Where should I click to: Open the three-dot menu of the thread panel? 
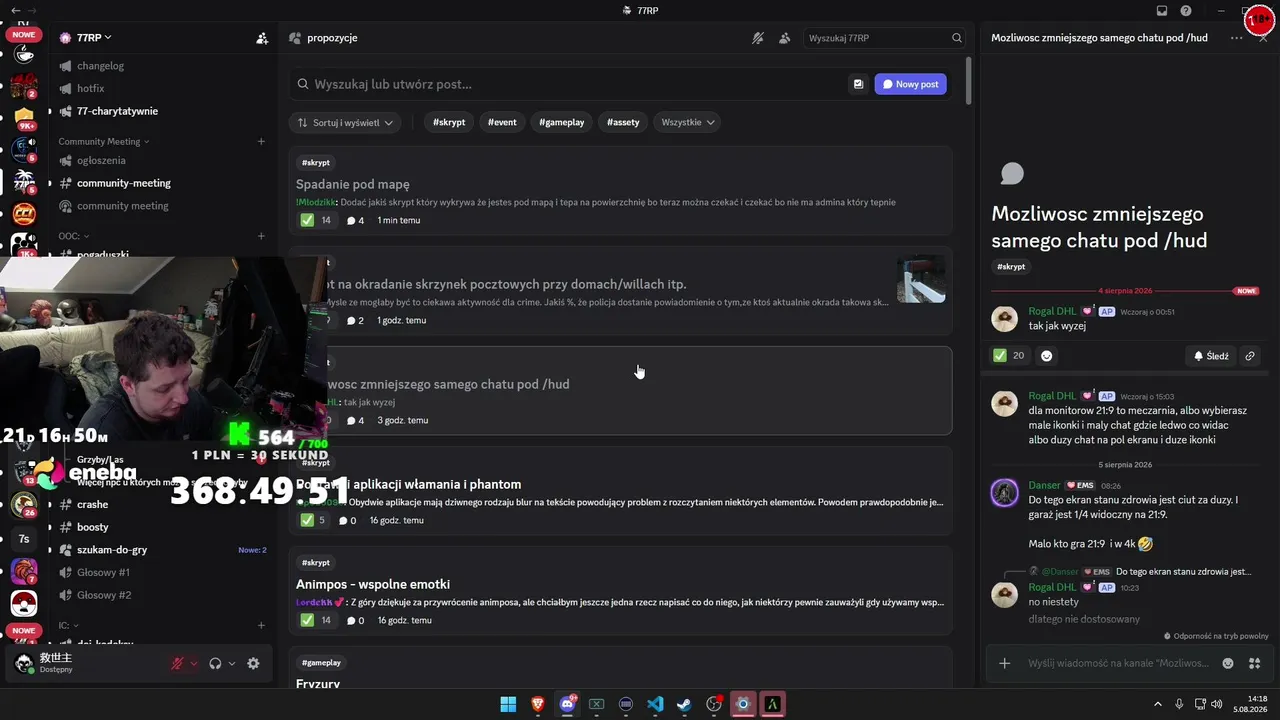1237,38
